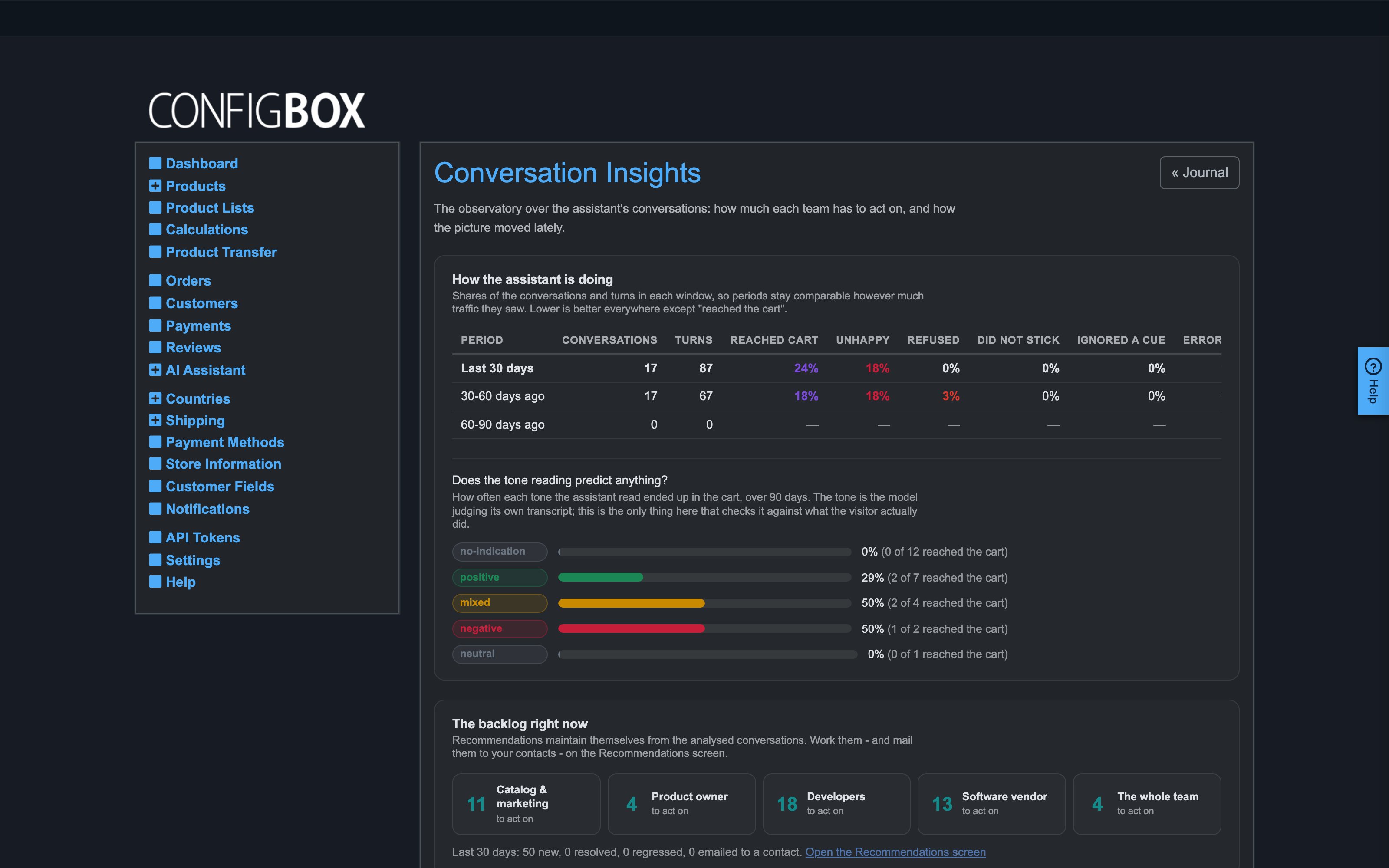Expand the Shipping plus icon

[x=155, y=421]
